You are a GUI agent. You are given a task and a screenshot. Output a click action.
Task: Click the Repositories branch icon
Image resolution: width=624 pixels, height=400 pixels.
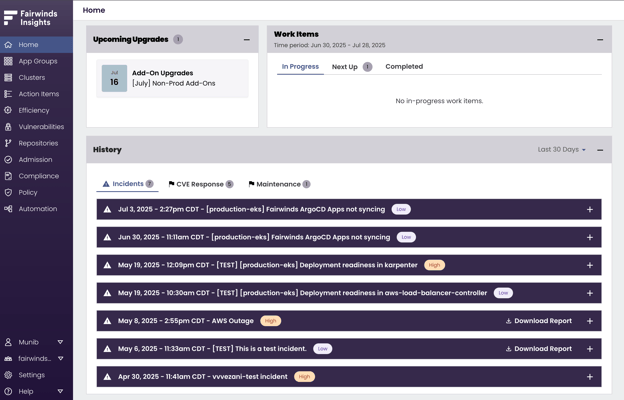point(8,143)
